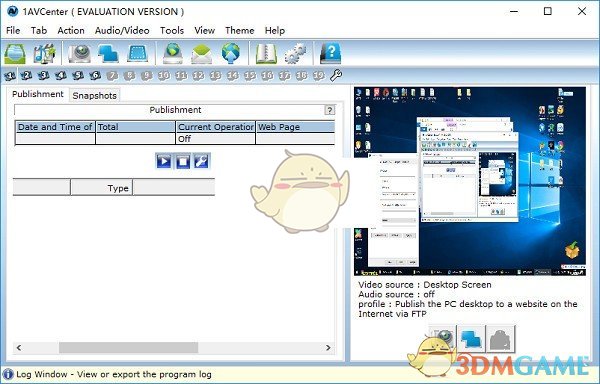Select the blue overlapping screens toolbar icon
This screenshot has width=600, height=384.
pyautogui.click(x=108, y=54)
